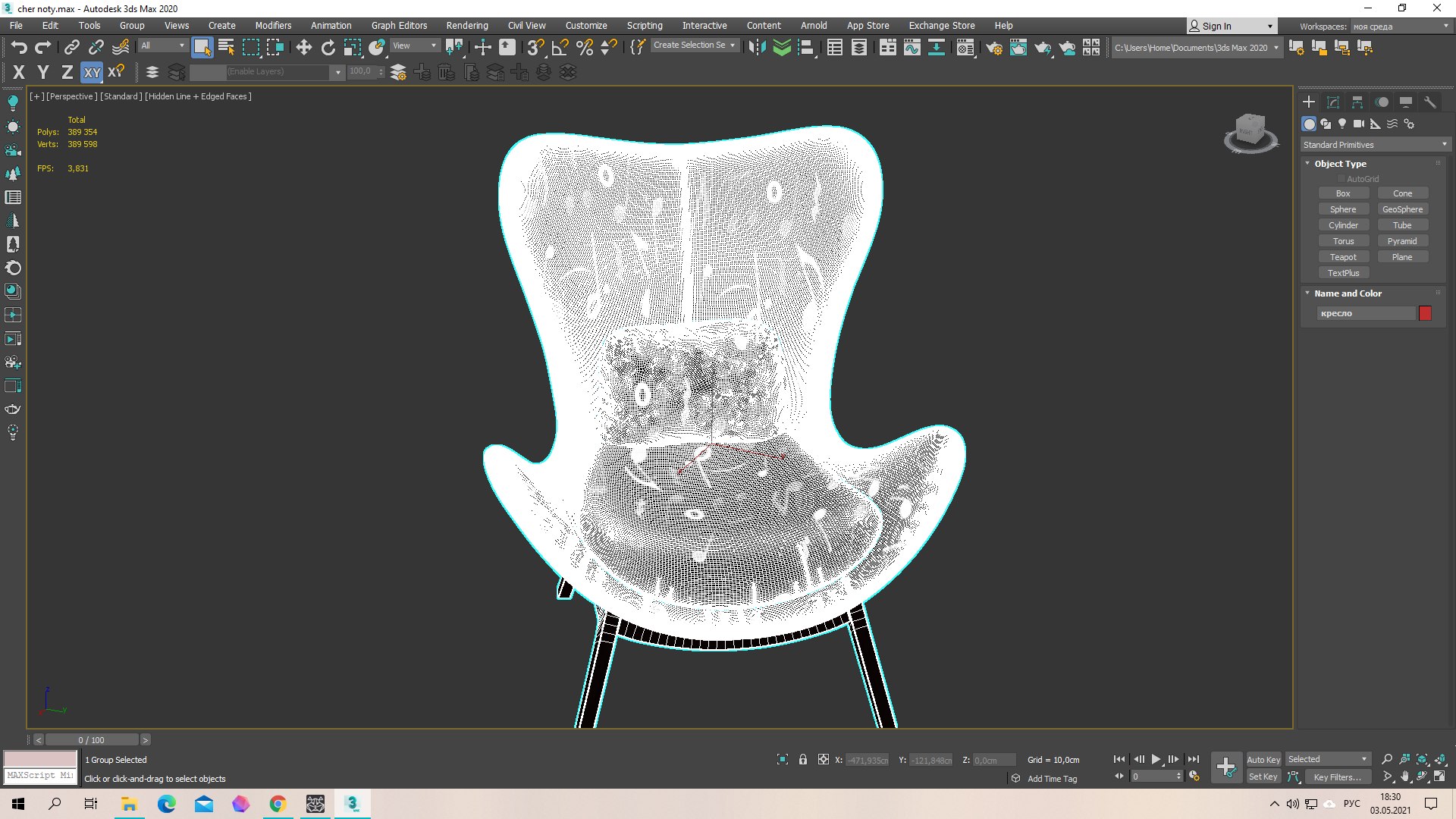Screen dimensions: 1456x819
Task: Click Zoom Extents All Selected icon
Action: (1439, 759)
